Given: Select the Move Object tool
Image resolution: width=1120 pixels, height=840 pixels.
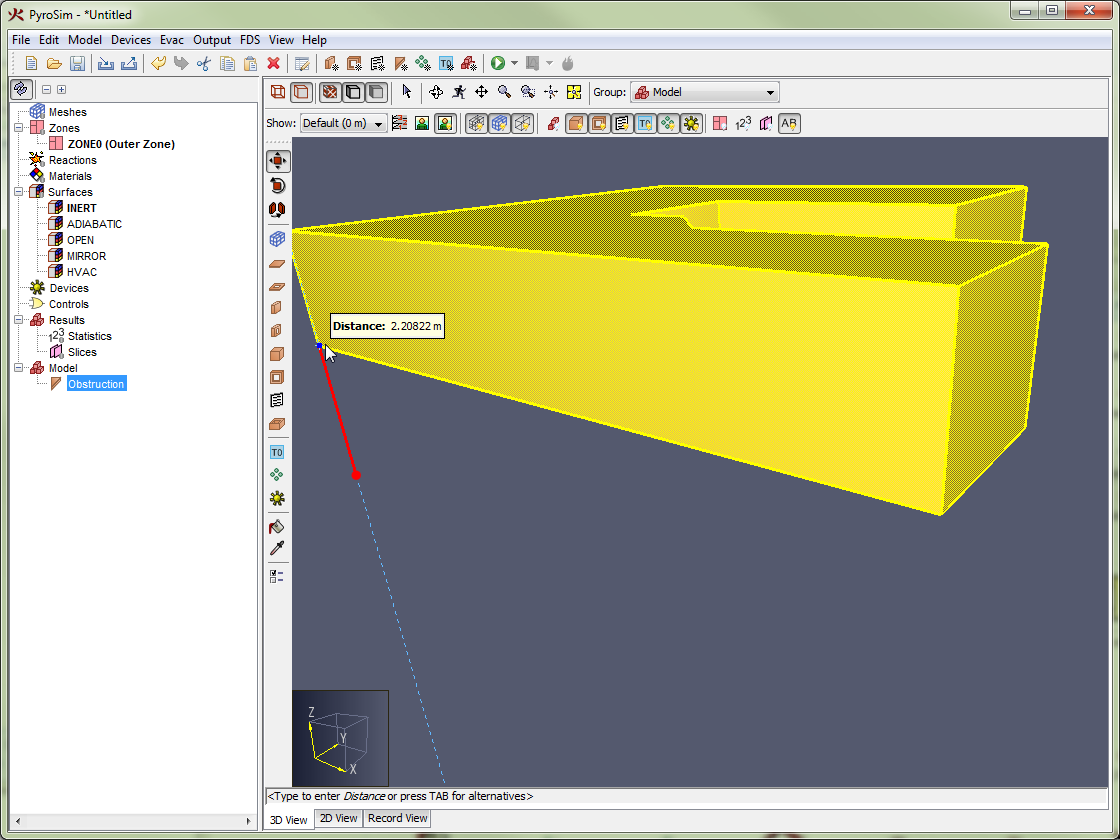Looking at the screenshot, I should coord(278,161).
